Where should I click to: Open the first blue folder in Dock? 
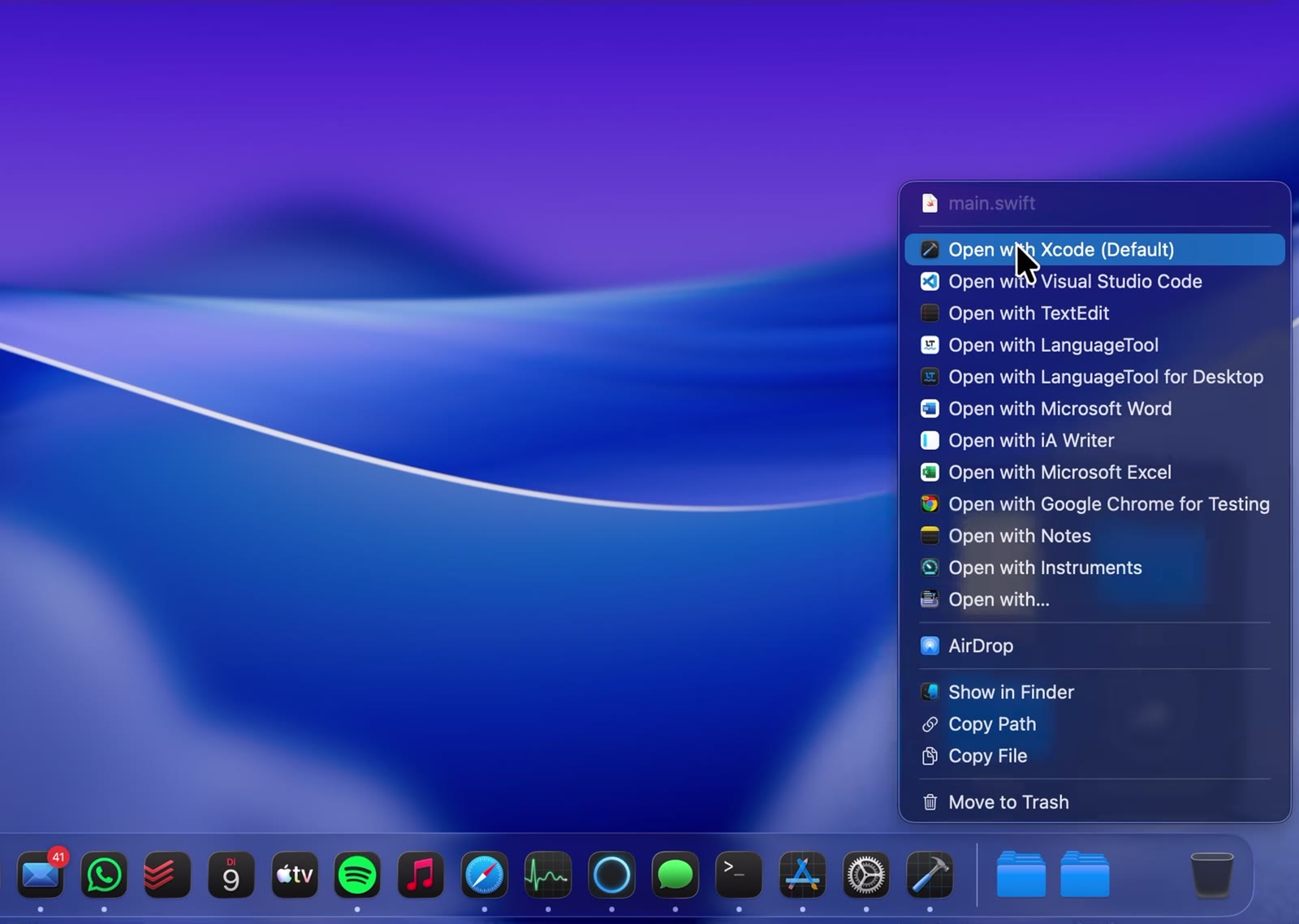coord(1021,874)
